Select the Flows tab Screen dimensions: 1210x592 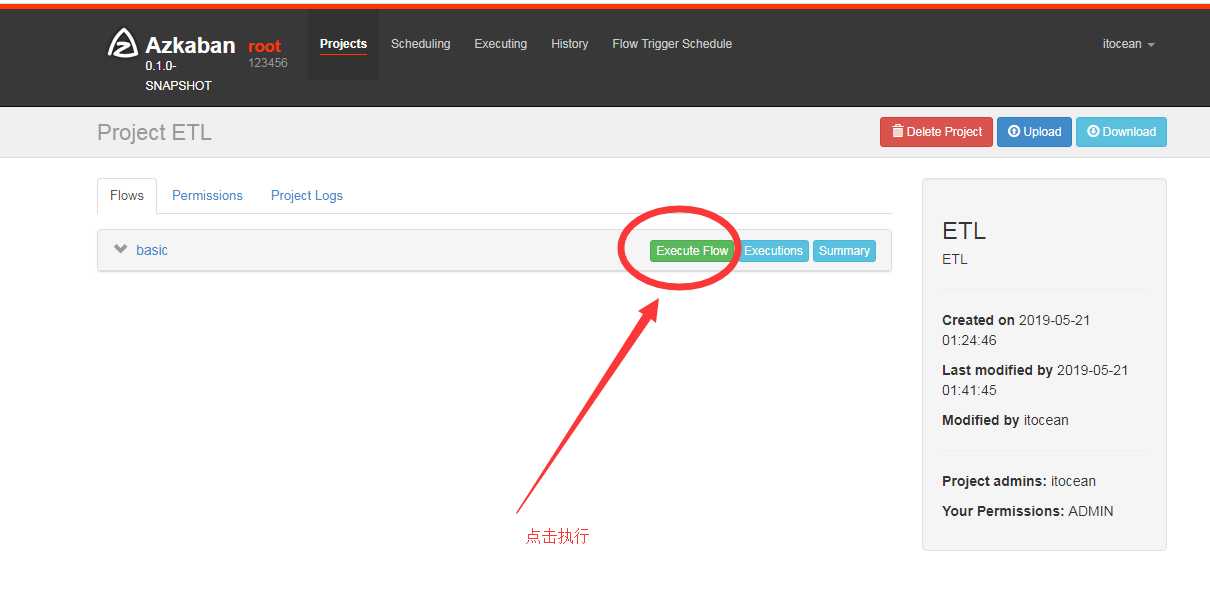[127, 196]
